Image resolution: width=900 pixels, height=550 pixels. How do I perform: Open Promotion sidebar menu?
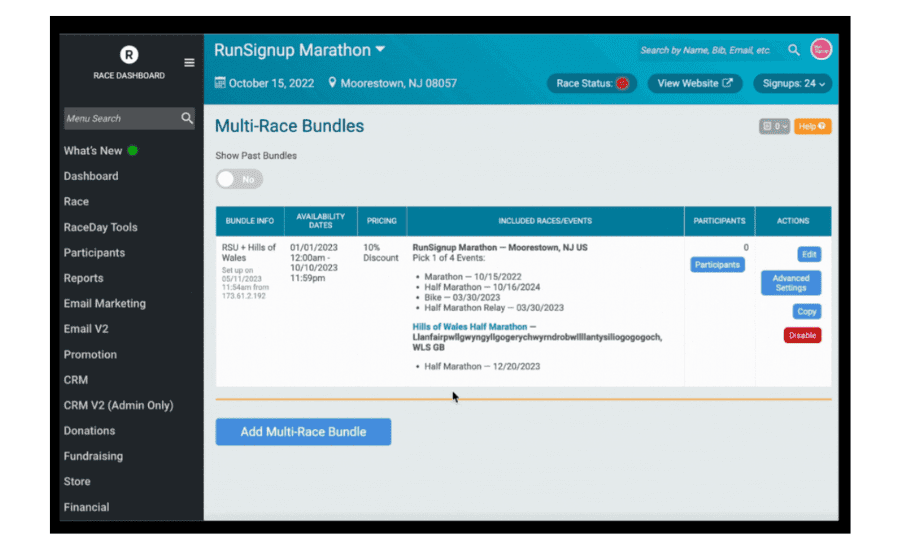90,354
